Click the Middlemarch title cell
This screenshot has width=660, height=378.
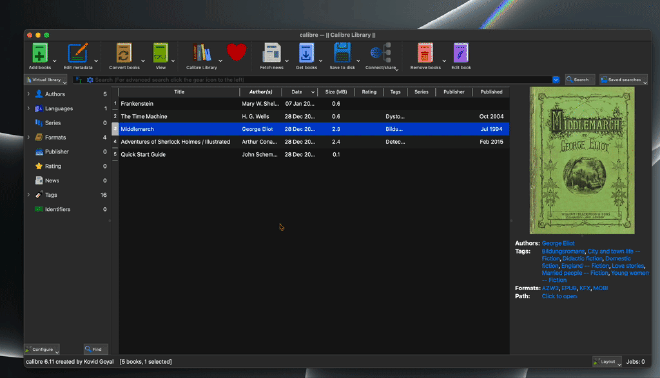point(179,129)
